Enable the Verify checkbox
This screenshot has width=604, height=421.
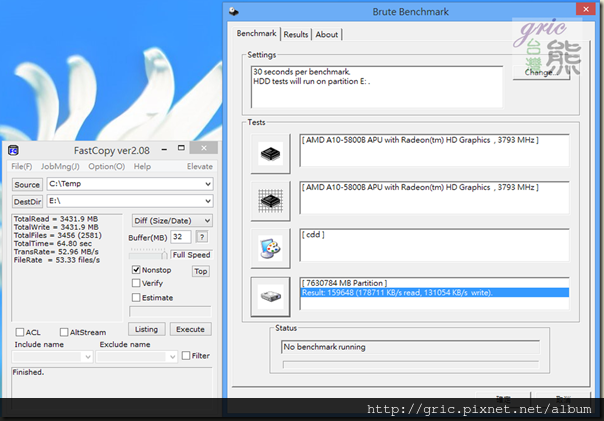(136, 283)
